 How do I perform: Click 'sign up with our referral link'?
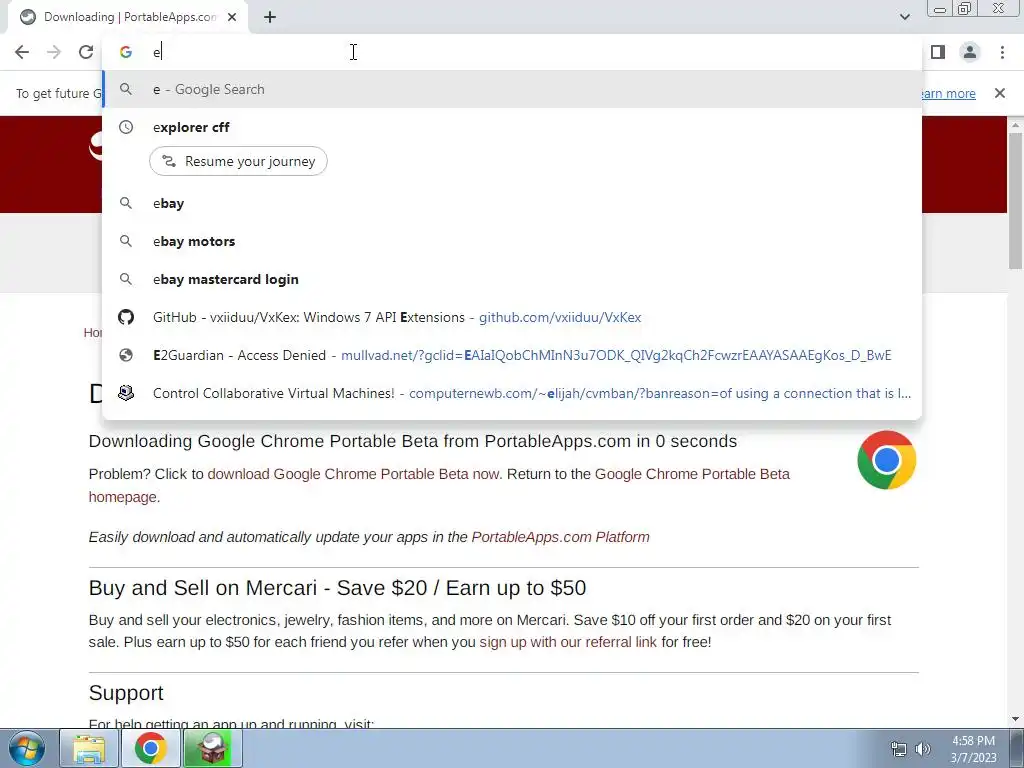coord(568,642)
